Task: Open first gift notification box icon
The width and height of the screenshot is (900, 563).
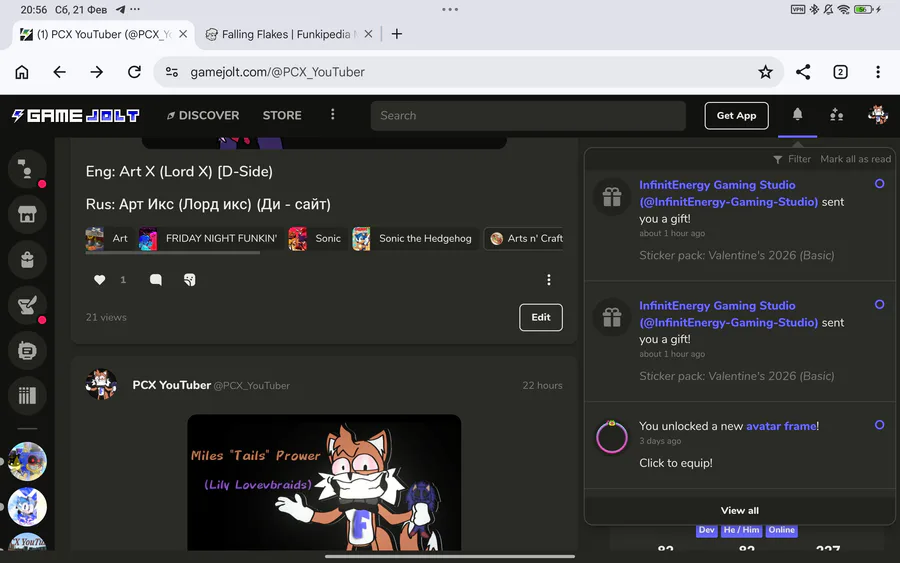Action: click(612, 197)
